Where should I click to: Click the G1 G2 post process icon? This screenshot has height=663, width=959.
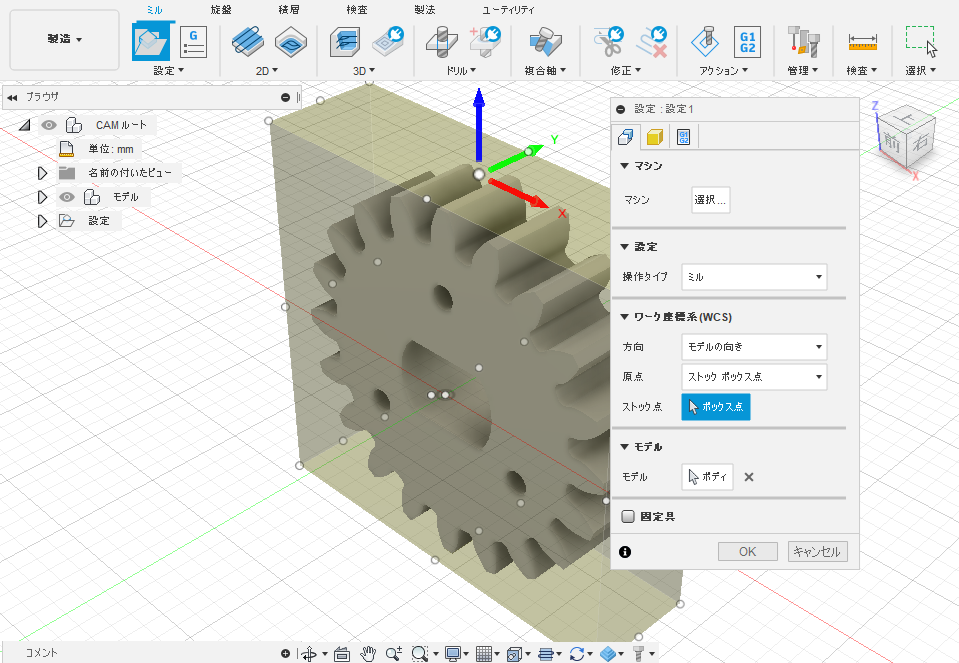coord(747,42)
